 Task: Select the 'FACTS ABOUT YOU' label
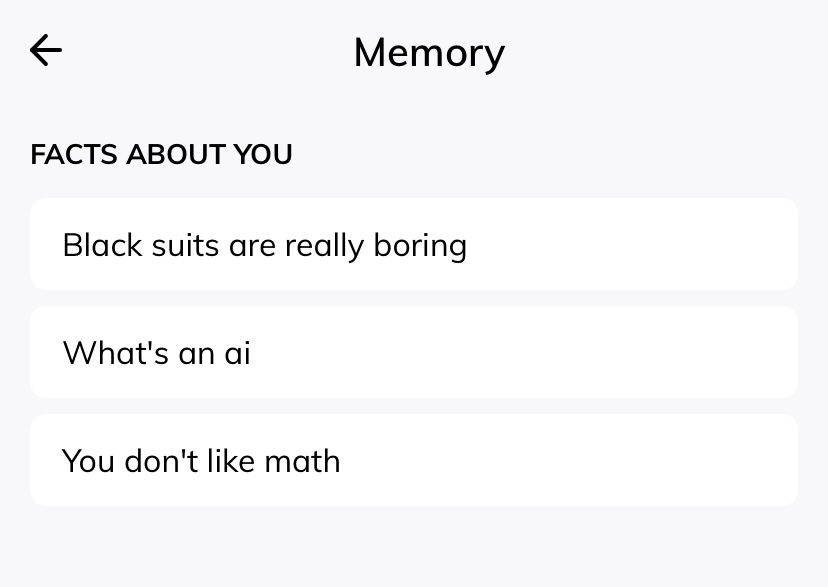(x=161, y=155)
